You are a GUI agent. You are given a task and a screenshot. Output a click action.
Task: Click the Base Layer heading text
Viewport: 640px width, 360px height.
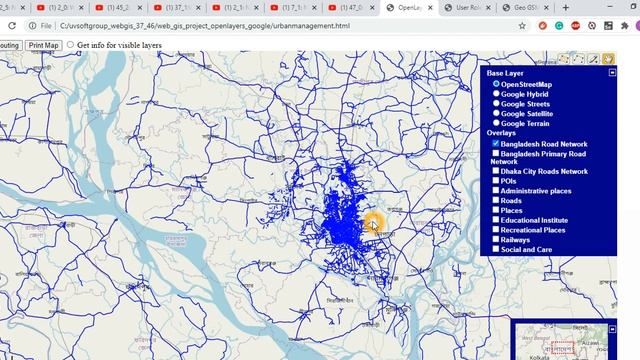point(504,73)
